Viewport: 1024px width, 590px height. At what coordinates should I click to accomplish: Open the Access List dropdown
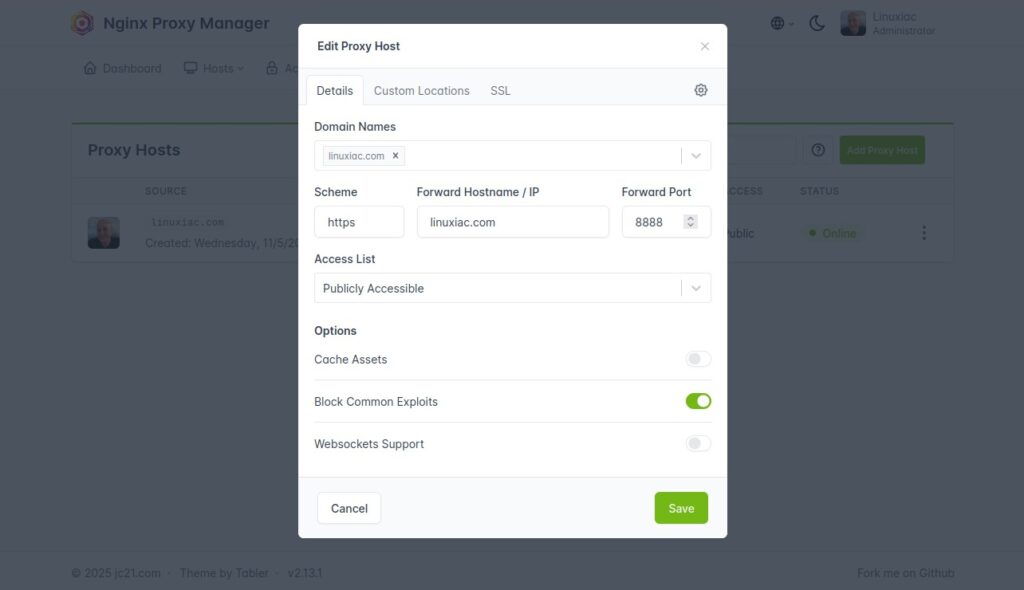click(696, 287)
